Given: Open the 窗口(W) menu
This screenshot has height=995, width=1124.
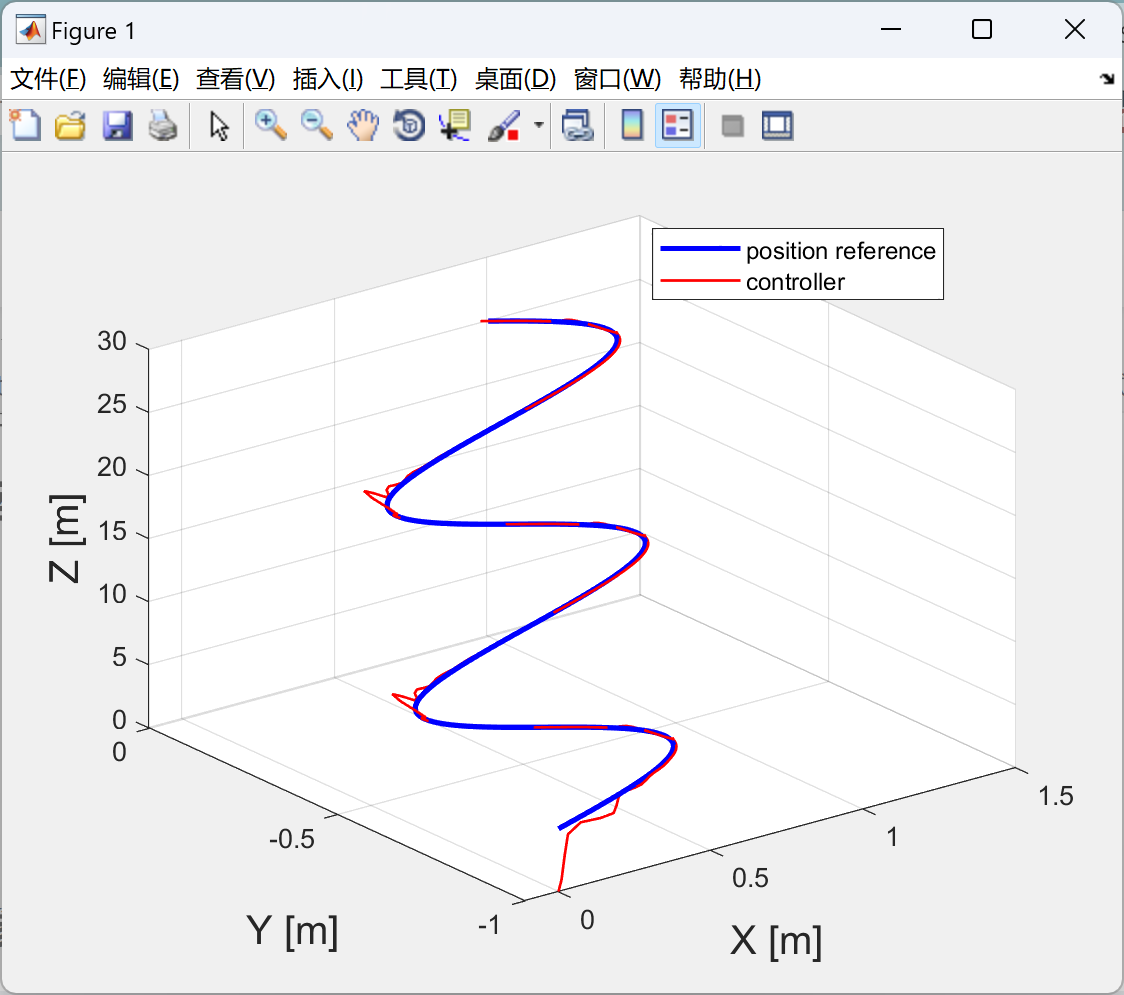Looking at the screenshot, I should point(616,79).
